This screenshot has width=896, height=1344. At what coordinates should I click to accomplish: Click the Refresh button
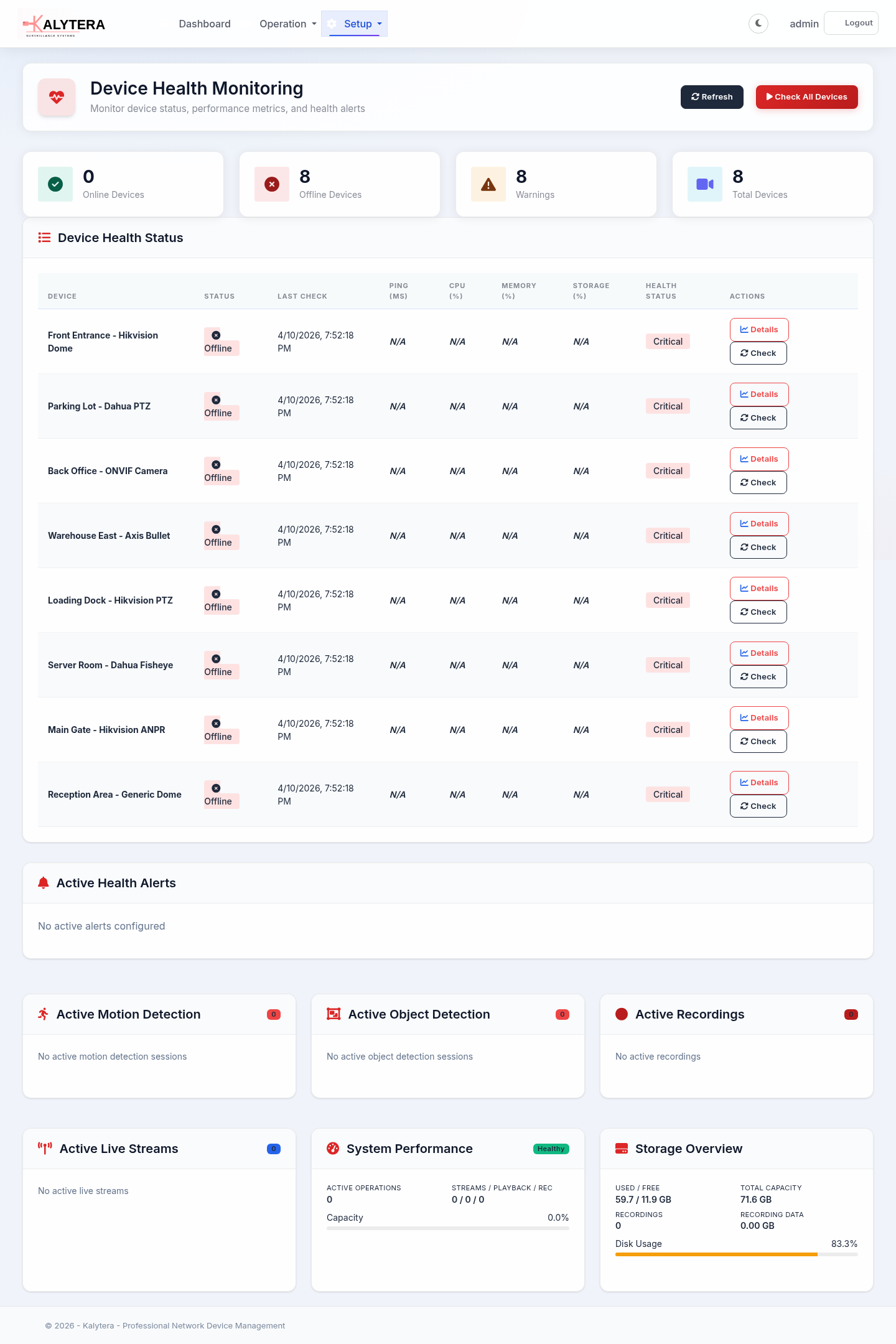click(712, 97)
